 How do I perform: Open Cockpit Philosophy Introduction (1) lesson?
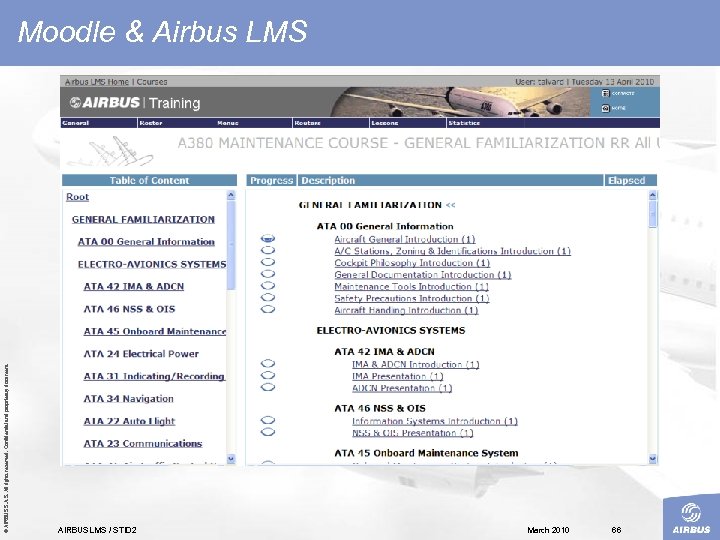pyautogui.click(x=412, y=263)
